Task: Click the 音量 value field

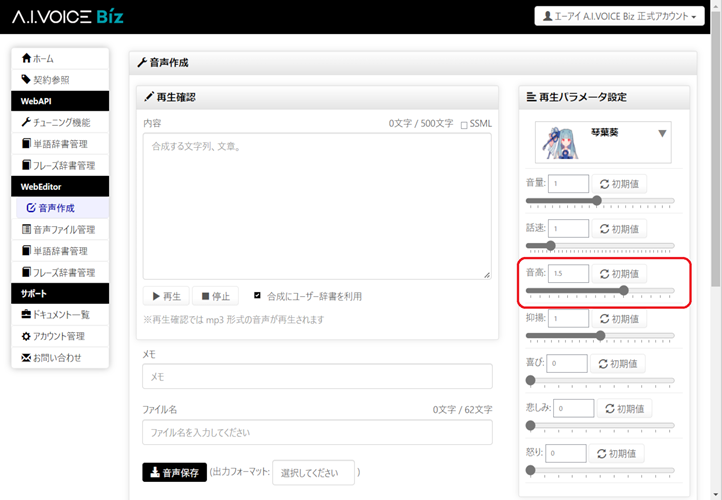Action: pos(568,183)
